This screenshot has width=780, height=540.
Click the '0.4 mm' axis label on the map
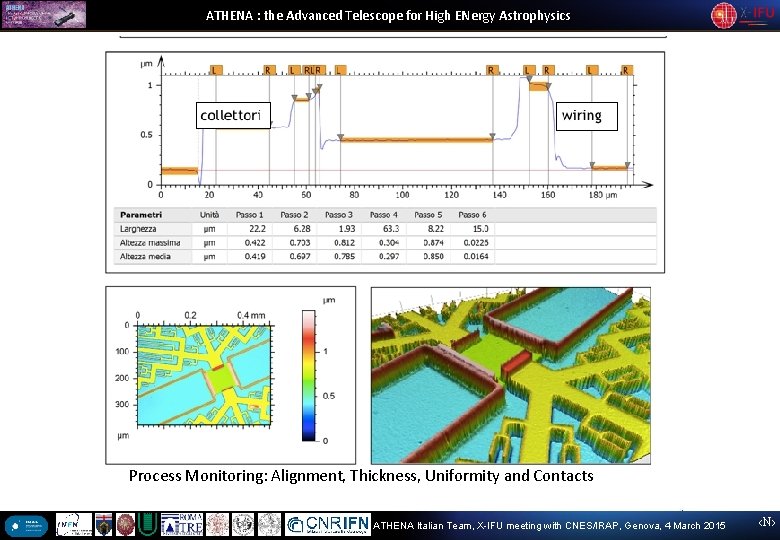pos(251,315)
